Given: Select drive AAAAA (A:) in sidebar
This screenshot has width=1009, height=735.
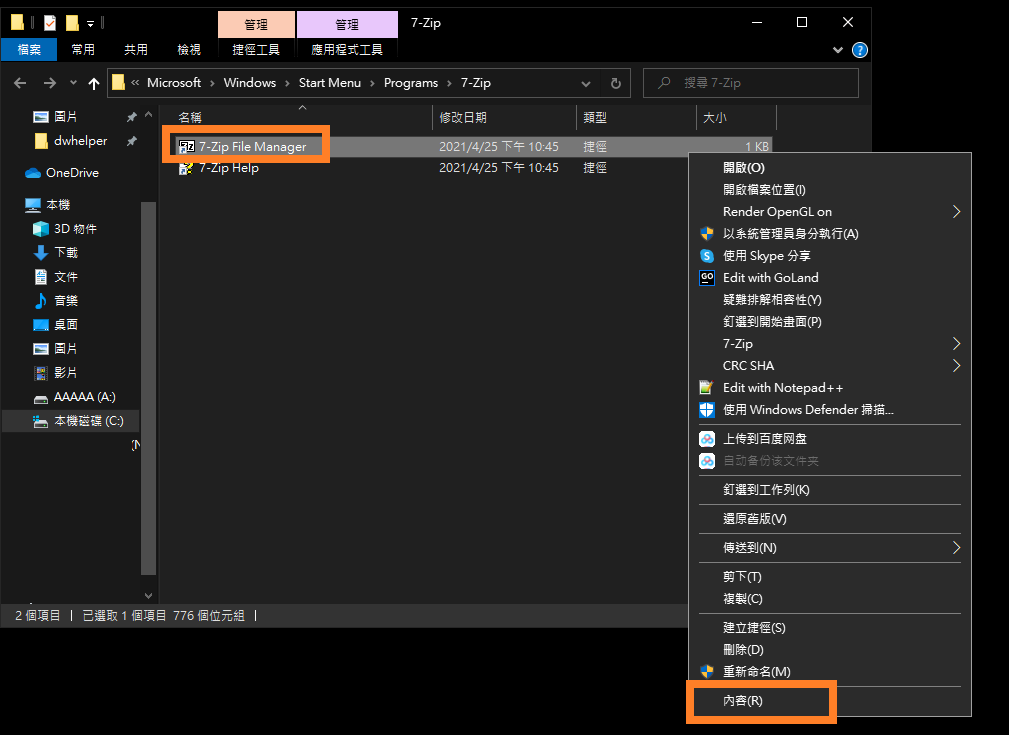Looking at the screenshot, I should point(84,397).
